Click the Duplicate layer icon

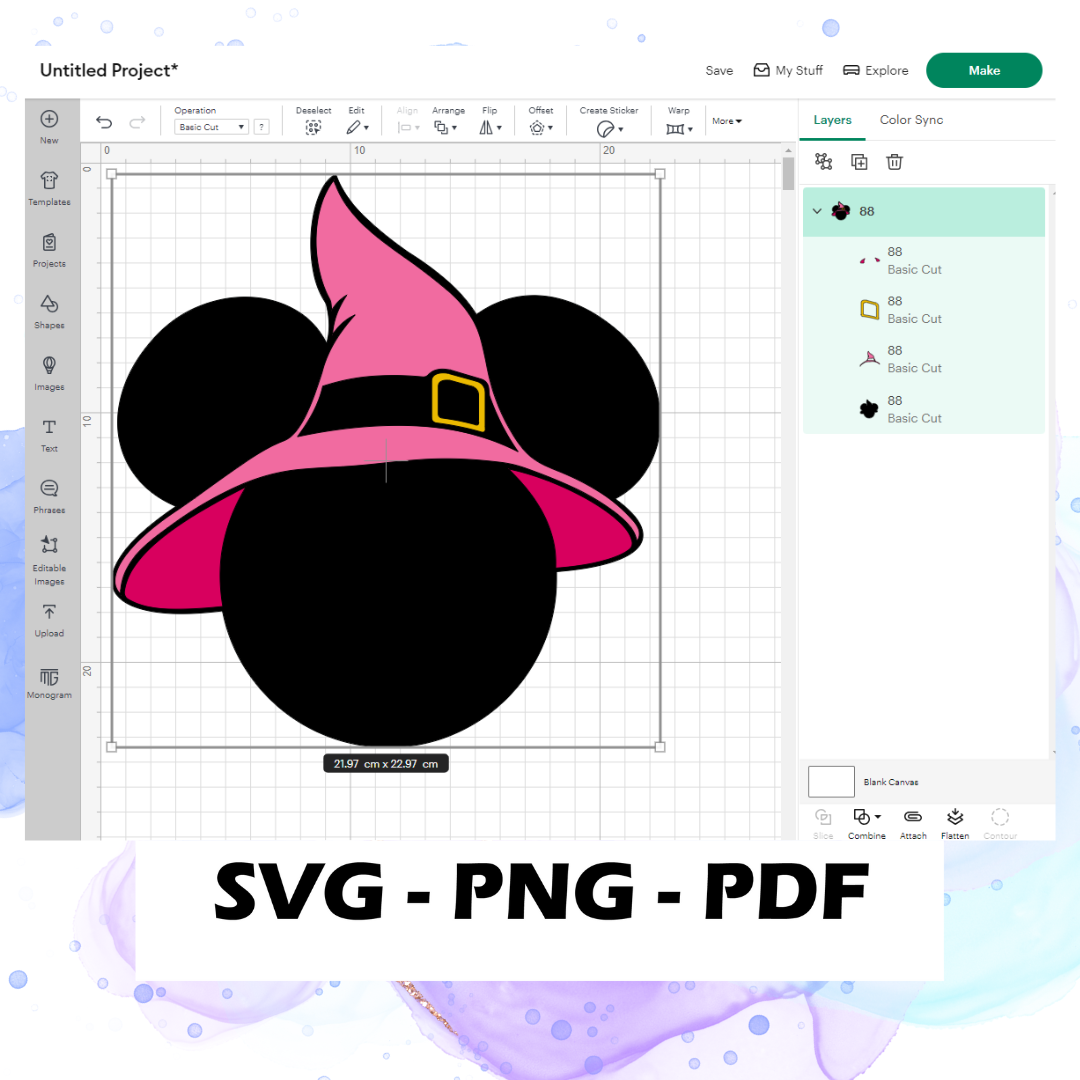pos(859,162)
